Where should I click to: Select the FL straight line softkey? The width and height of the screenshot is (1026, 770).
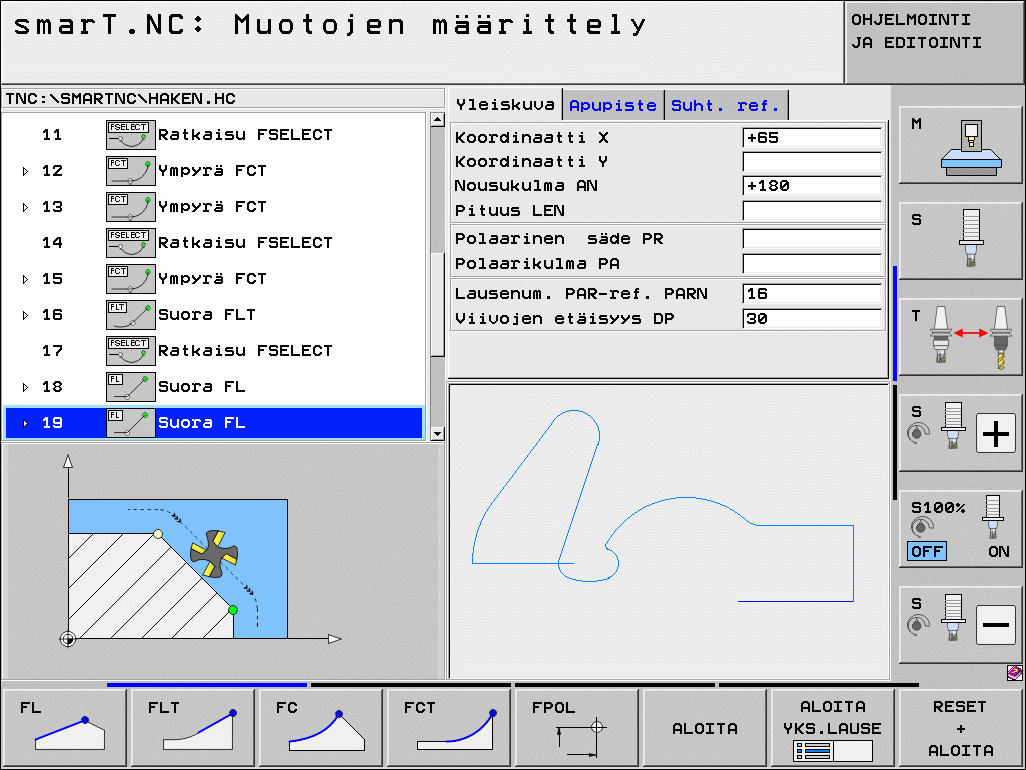64,727
